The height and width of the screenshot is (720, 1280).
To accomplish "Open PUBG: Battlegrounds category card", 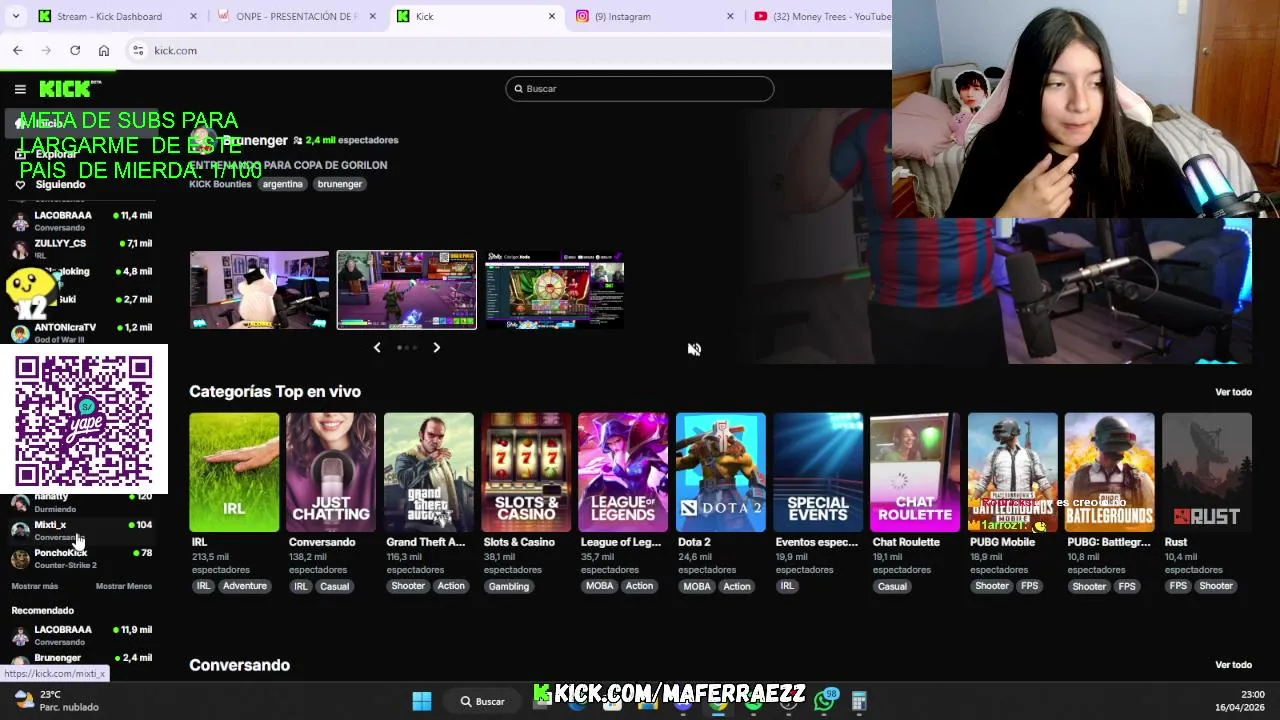I will coord(1110,472).
